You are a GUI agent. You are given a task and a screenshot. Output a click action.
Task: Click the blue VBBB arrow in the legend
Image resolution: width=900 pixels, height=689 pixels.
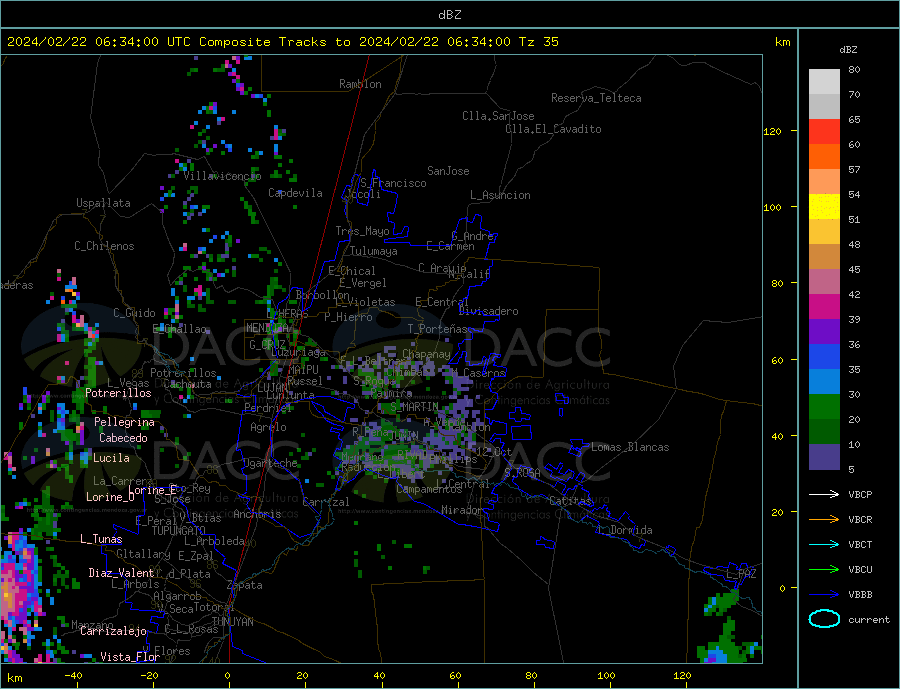824,594
